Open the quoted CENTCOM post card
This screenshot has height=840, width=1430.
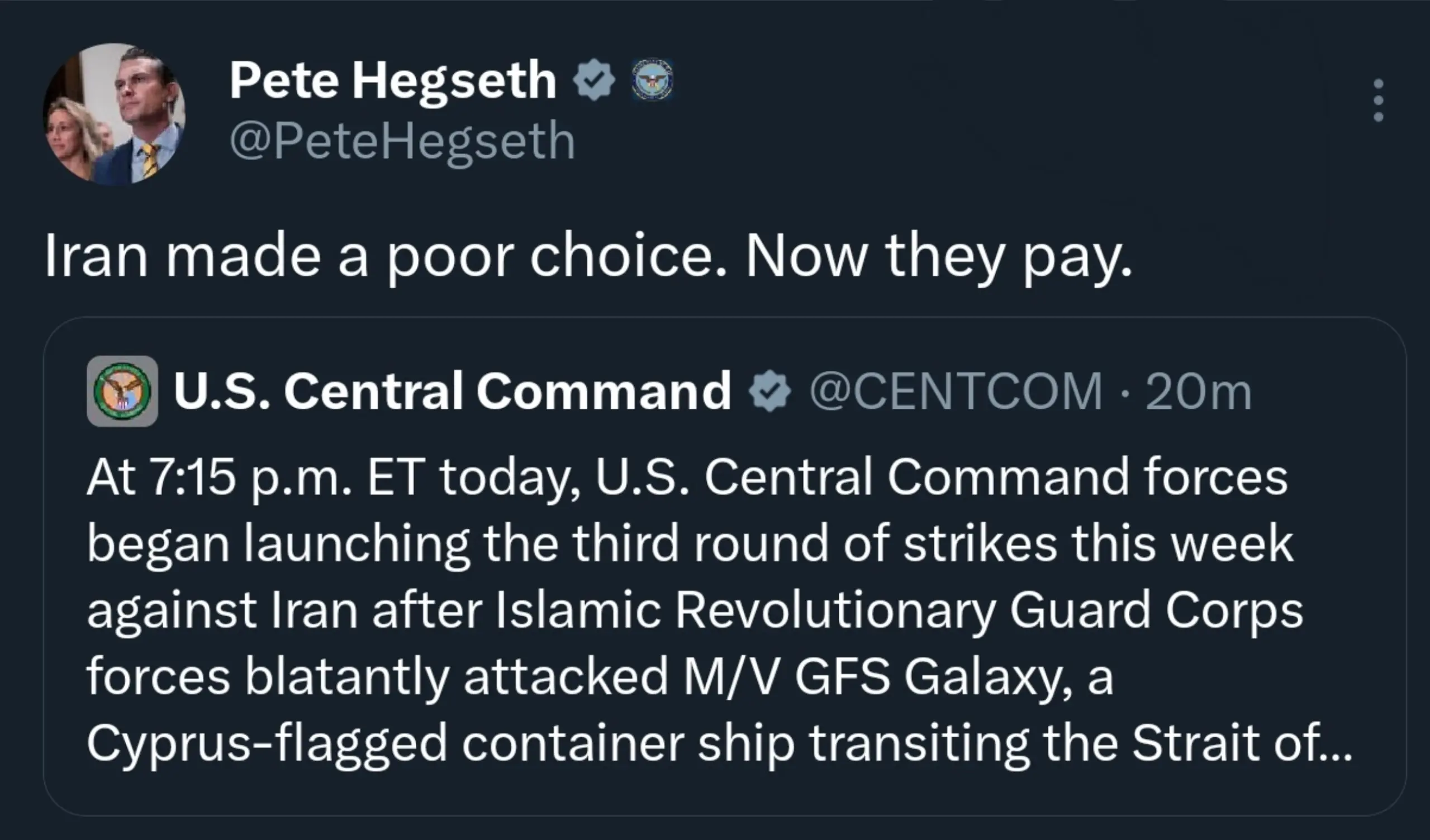725,567
